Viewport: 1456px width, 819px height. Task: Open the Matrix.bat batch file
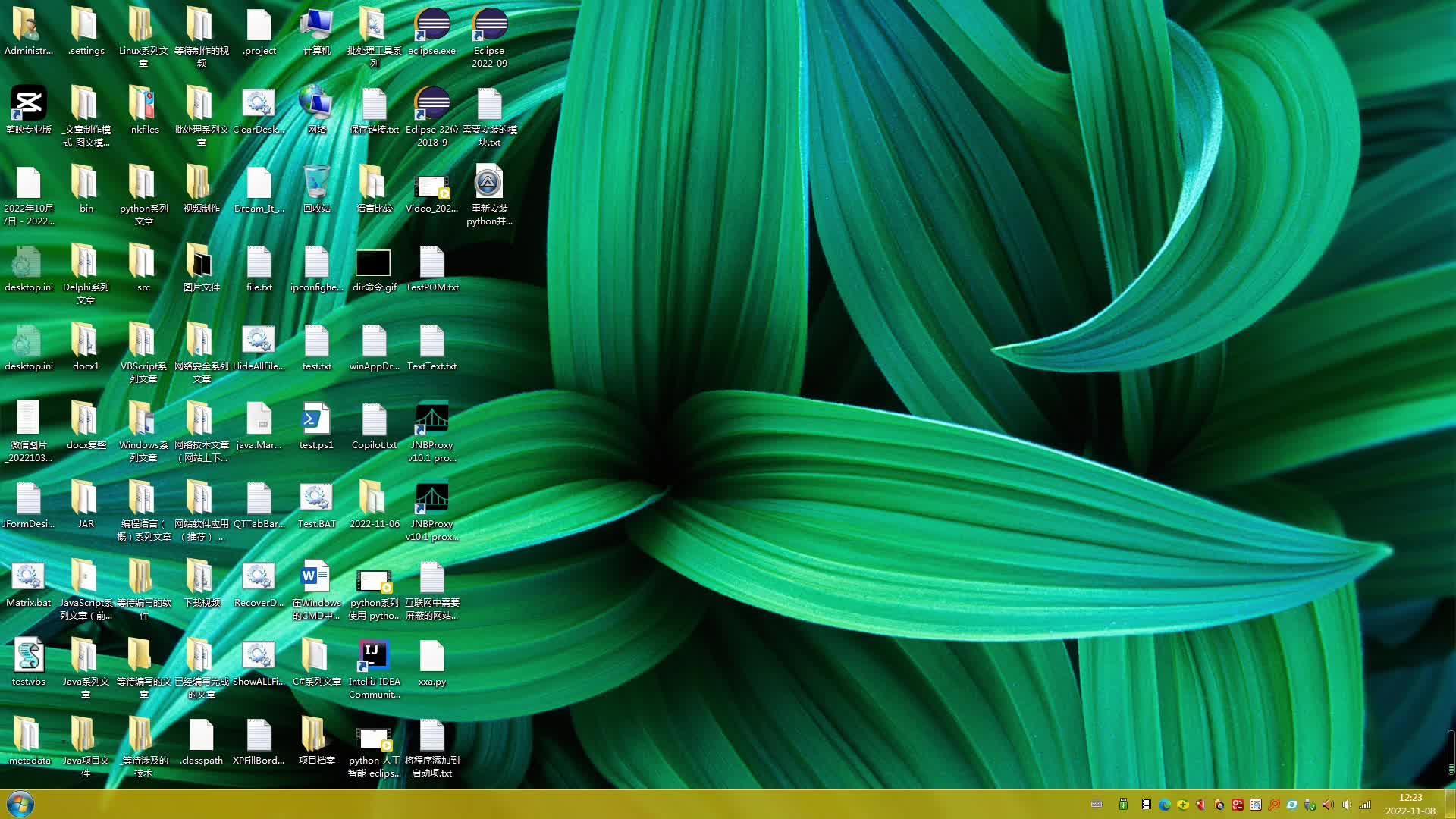click(29, 578)
